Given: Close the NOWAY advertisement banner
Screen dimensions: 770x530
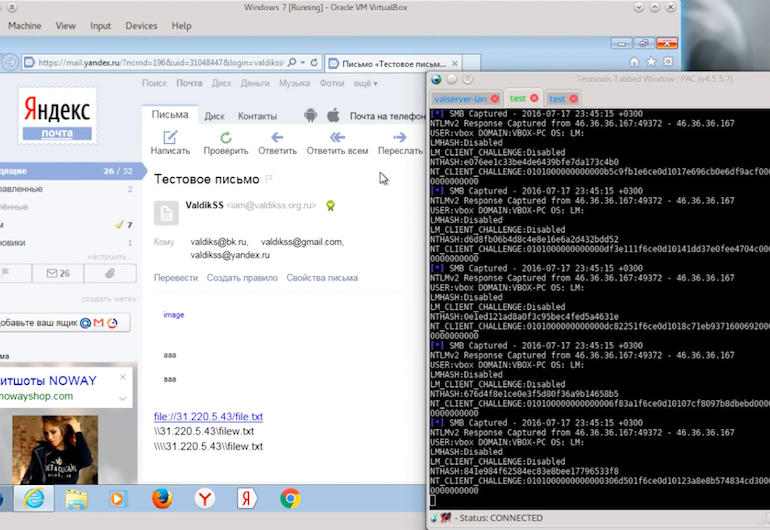Looking at the screenshot, I should tap(123, 377).
